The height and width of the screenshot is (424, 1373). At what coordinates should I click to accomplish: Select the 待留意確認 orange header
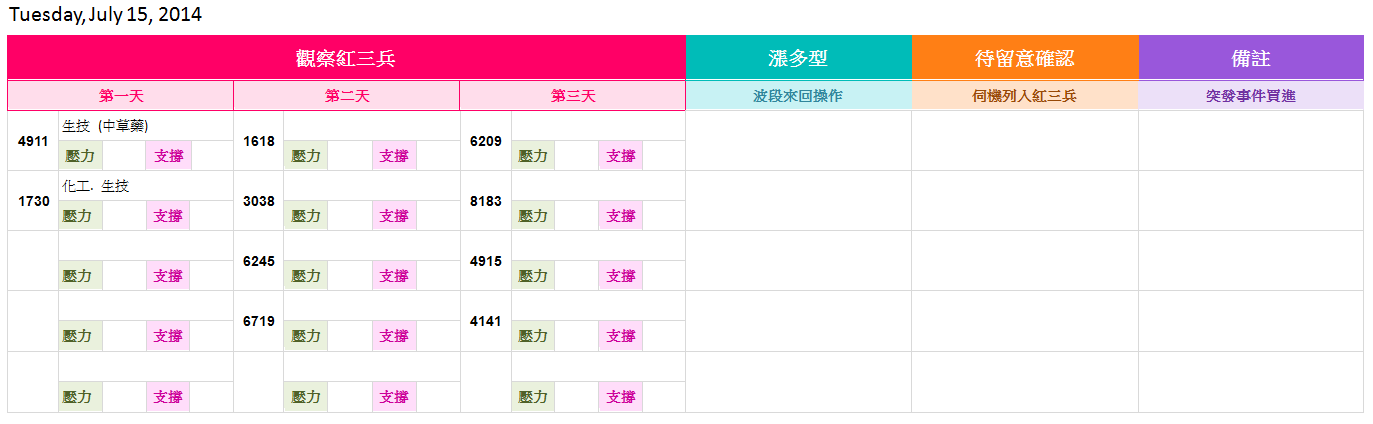[1025, 58]
